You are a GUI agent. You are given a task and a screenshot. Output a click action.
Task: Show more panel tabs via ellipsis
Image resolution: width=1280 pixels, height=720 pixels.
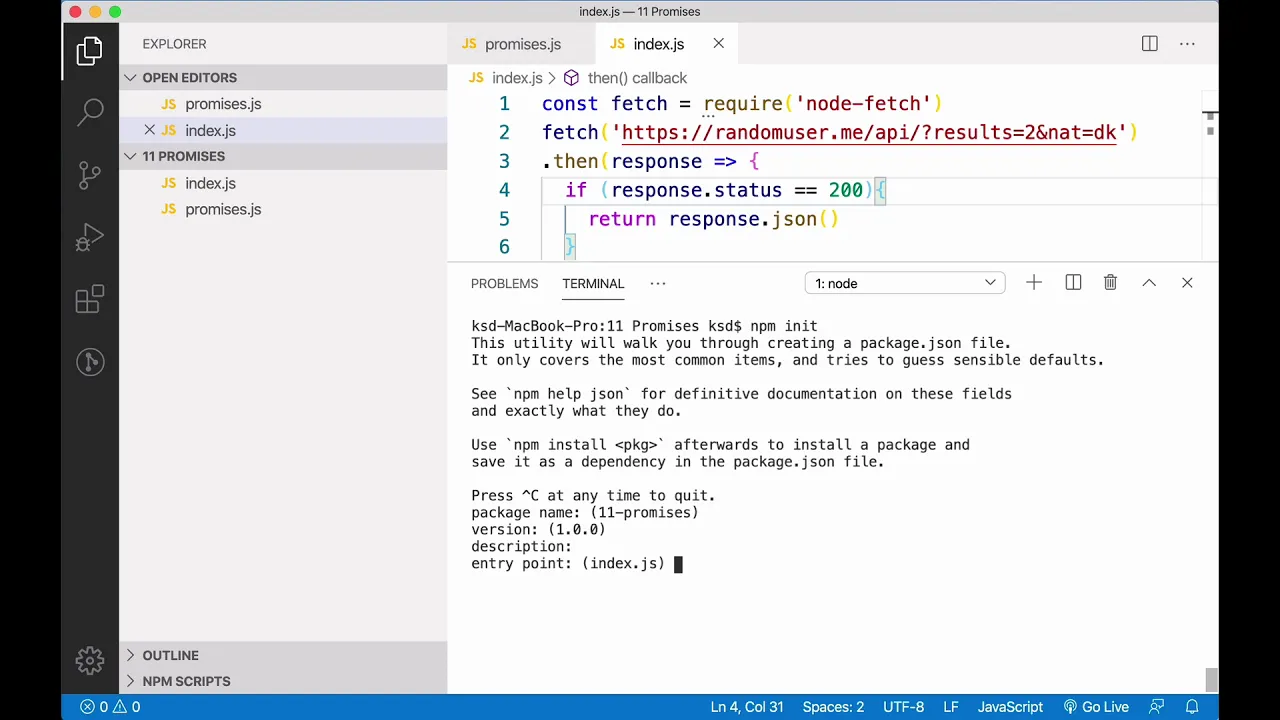coord(658,283)
